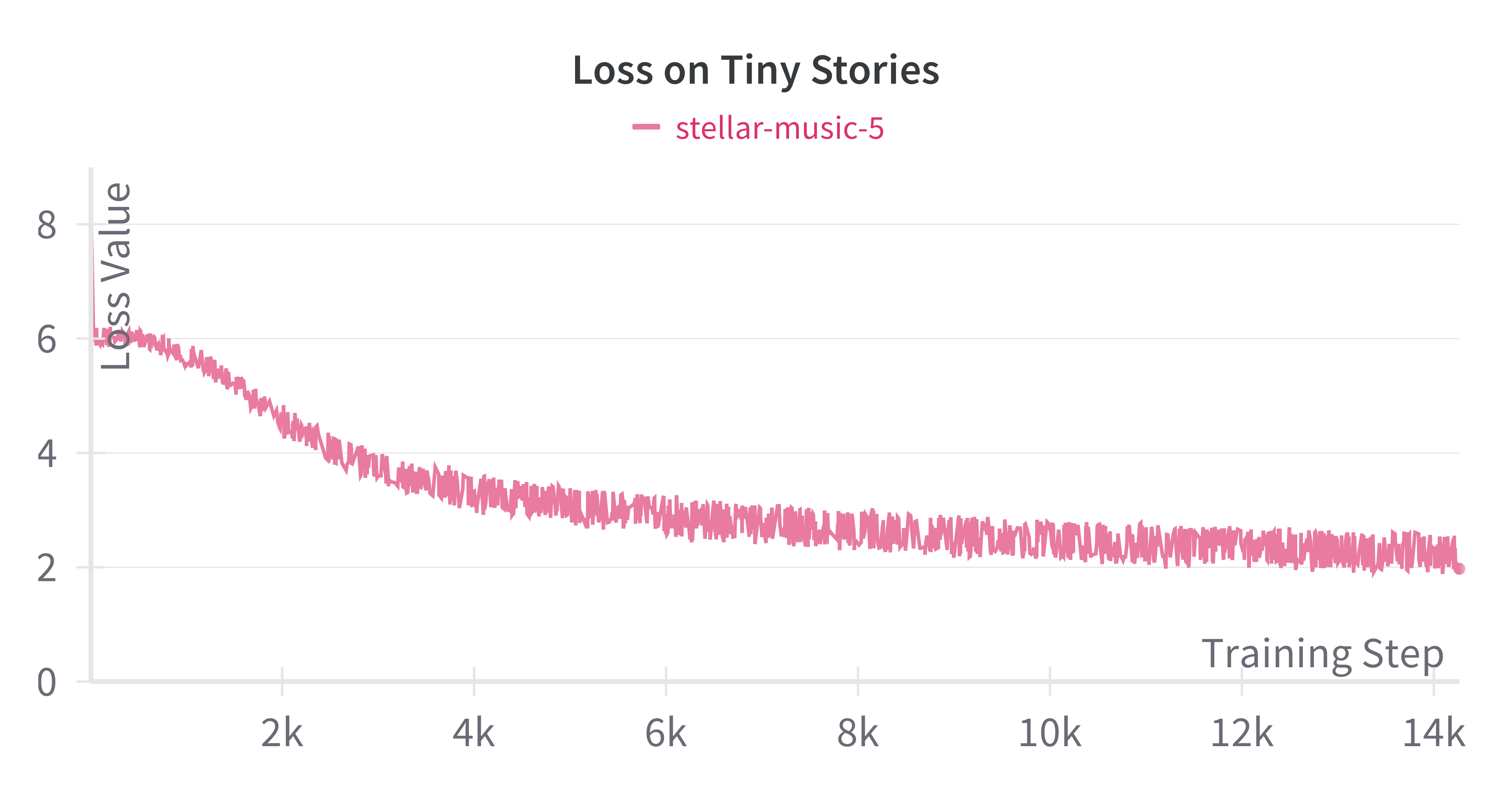Click the 2k x-axis tick label
The image size is (1512, 794).
[x=282, y=733]
